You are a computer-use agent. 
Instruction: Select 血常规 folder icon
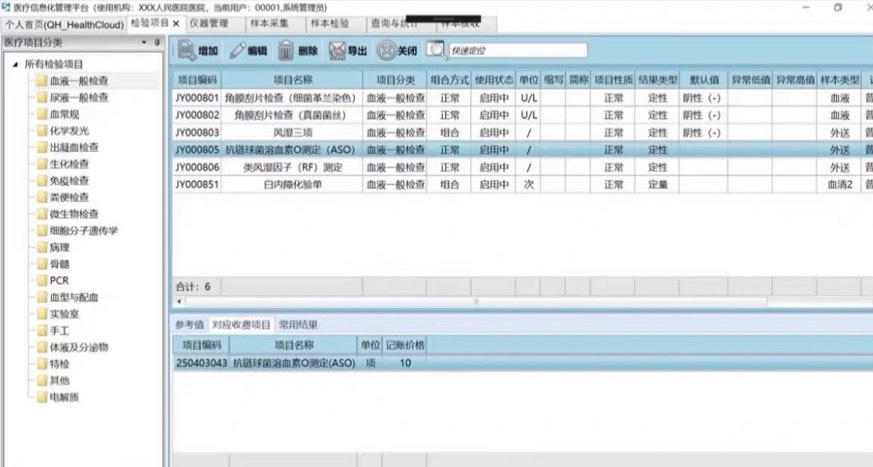(42, 114)
